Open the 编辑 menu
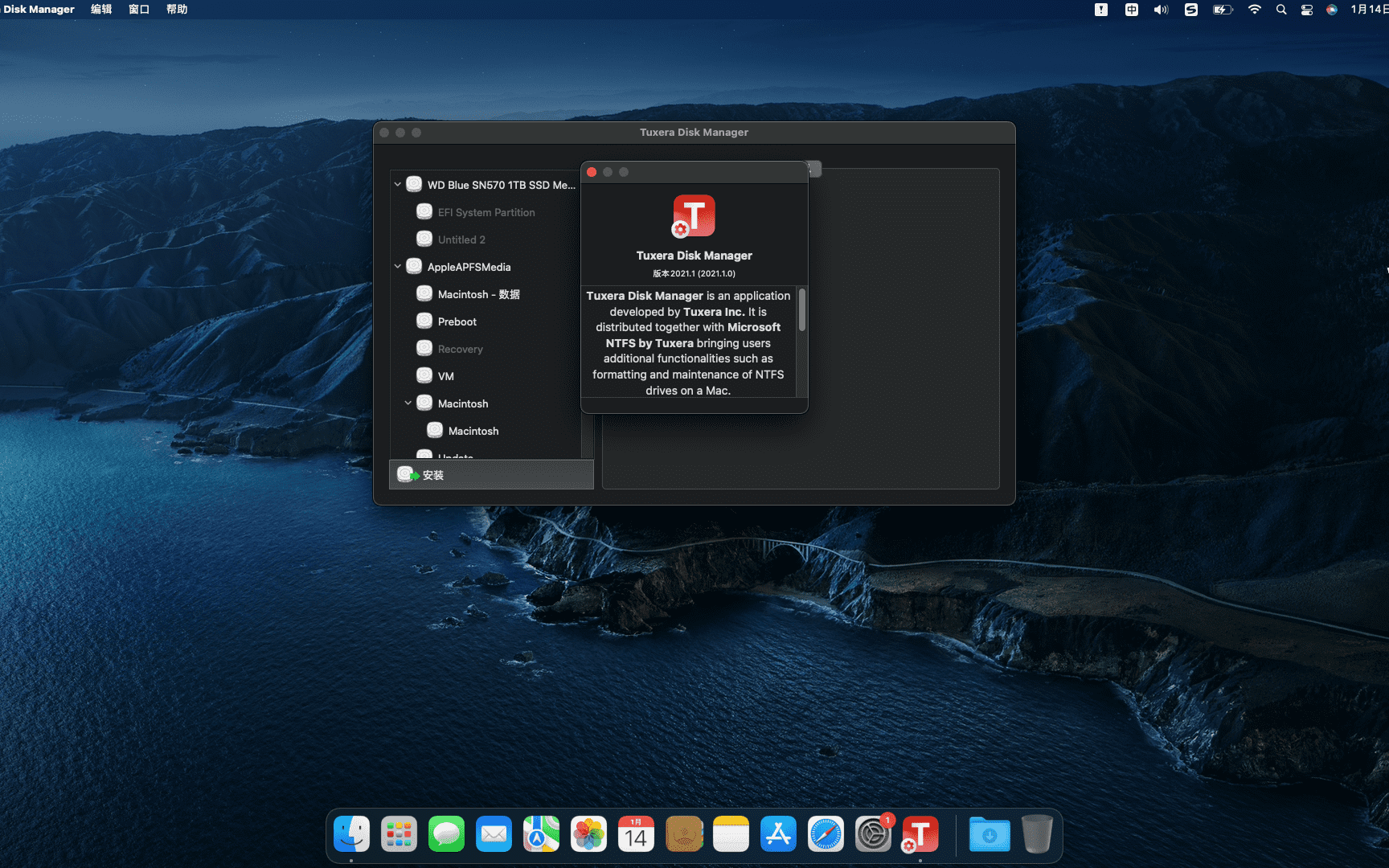Image resolution: width=1389 pixels, height=868 pixels. tap(101, 10)
